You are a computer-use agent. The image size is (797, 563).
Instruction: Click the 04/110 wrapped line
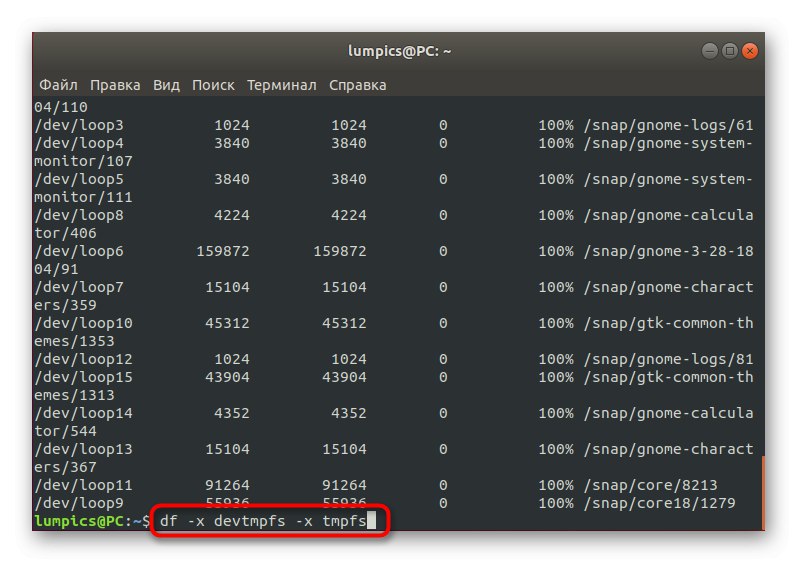point(61,108)
